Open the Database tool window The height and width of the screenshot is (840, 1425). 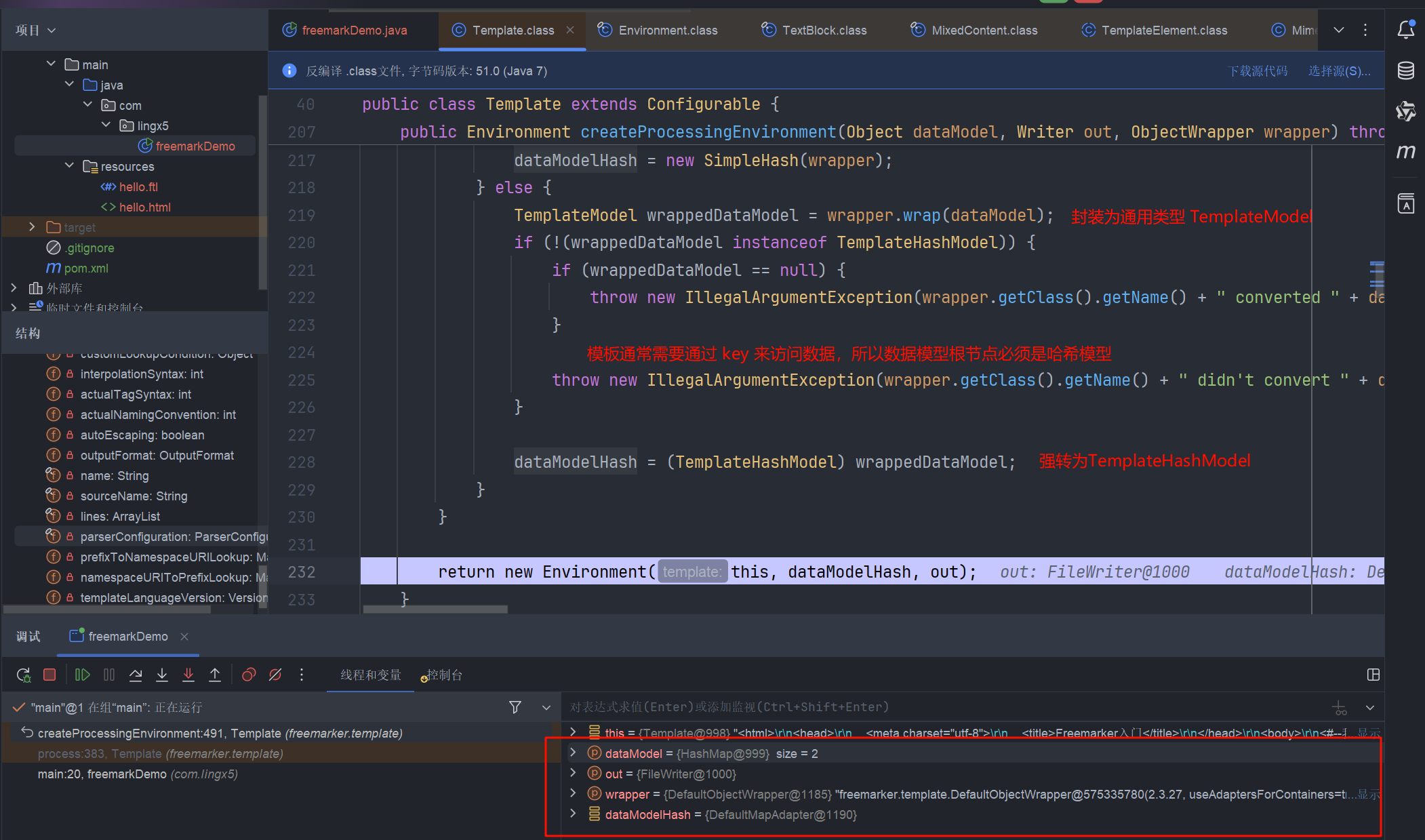(1405, 71)
